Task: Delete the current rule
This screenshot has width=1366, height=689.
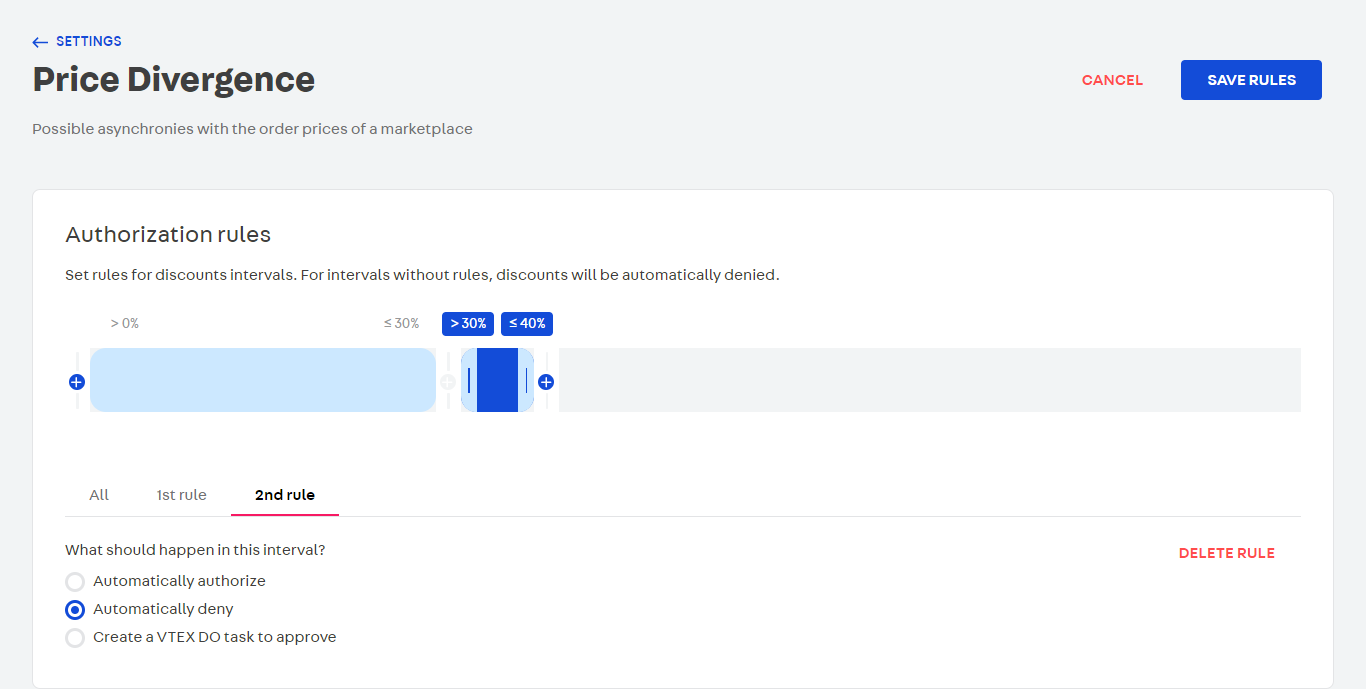Action: click(1226, 552)
